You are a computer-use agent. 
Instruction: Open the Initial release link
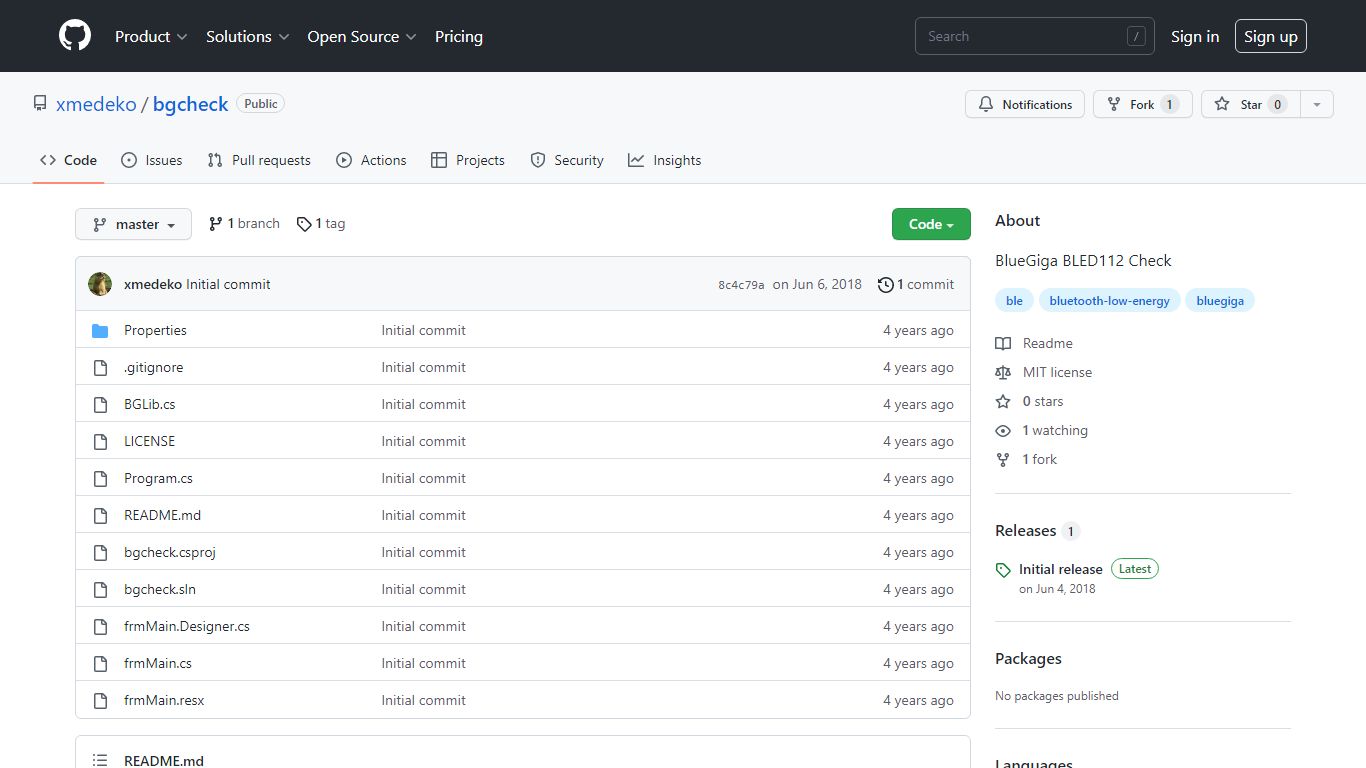[1060, 569]
